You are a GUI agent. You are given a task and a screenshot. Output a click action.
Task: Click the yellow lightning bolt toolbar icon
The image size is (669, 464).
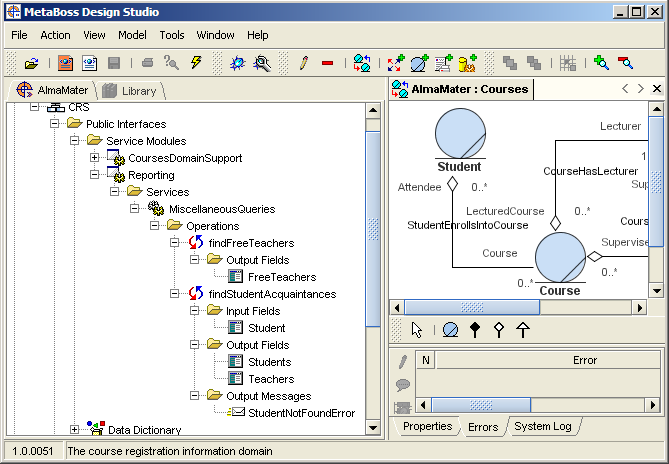pos(196,63)
